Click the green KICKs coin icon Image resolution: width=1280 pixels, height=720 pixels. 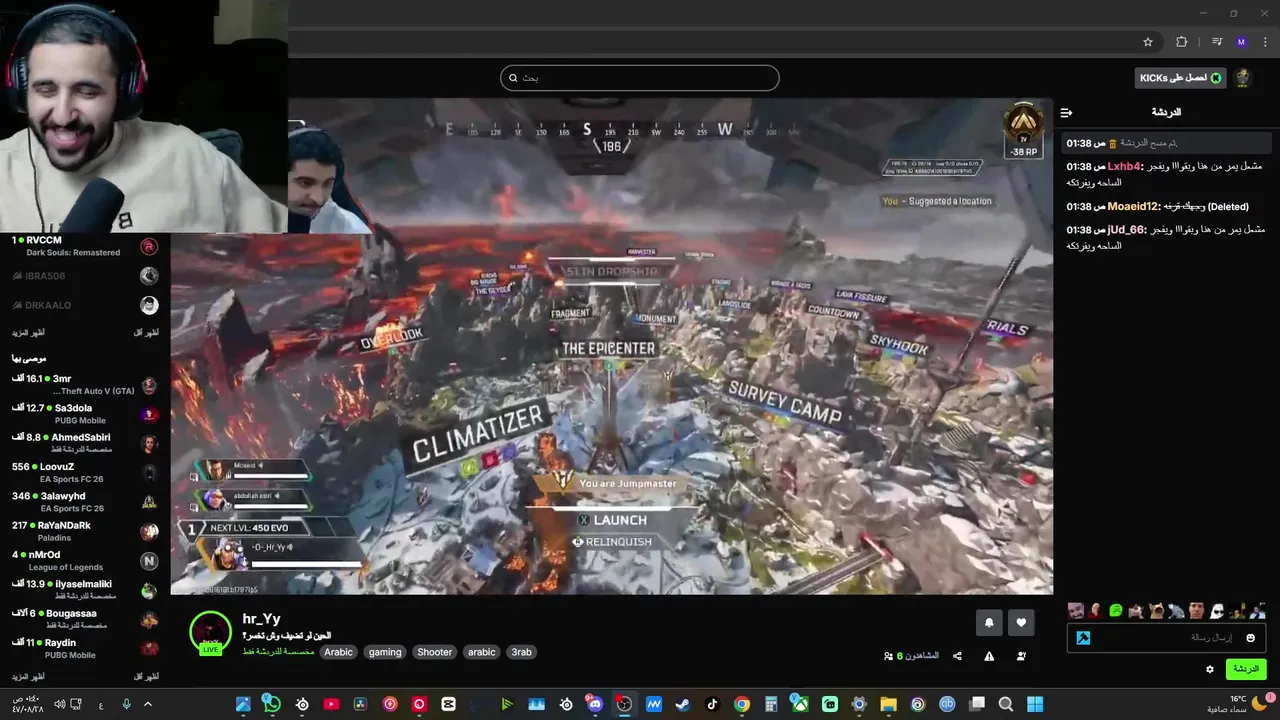tap(1216, 78)
